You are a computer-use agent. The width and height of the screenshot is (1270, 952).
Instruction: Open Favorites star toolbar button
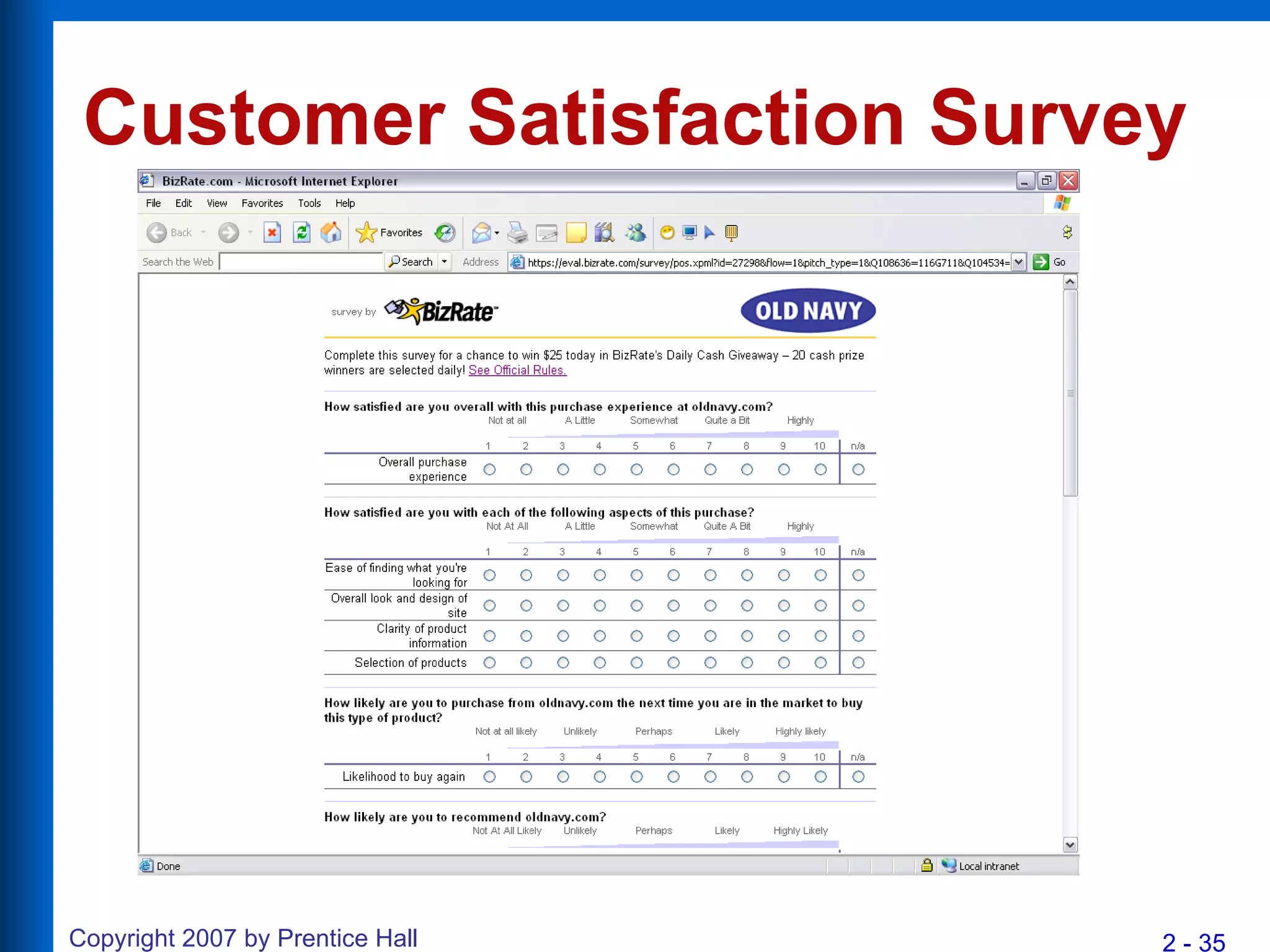(389, 232)
